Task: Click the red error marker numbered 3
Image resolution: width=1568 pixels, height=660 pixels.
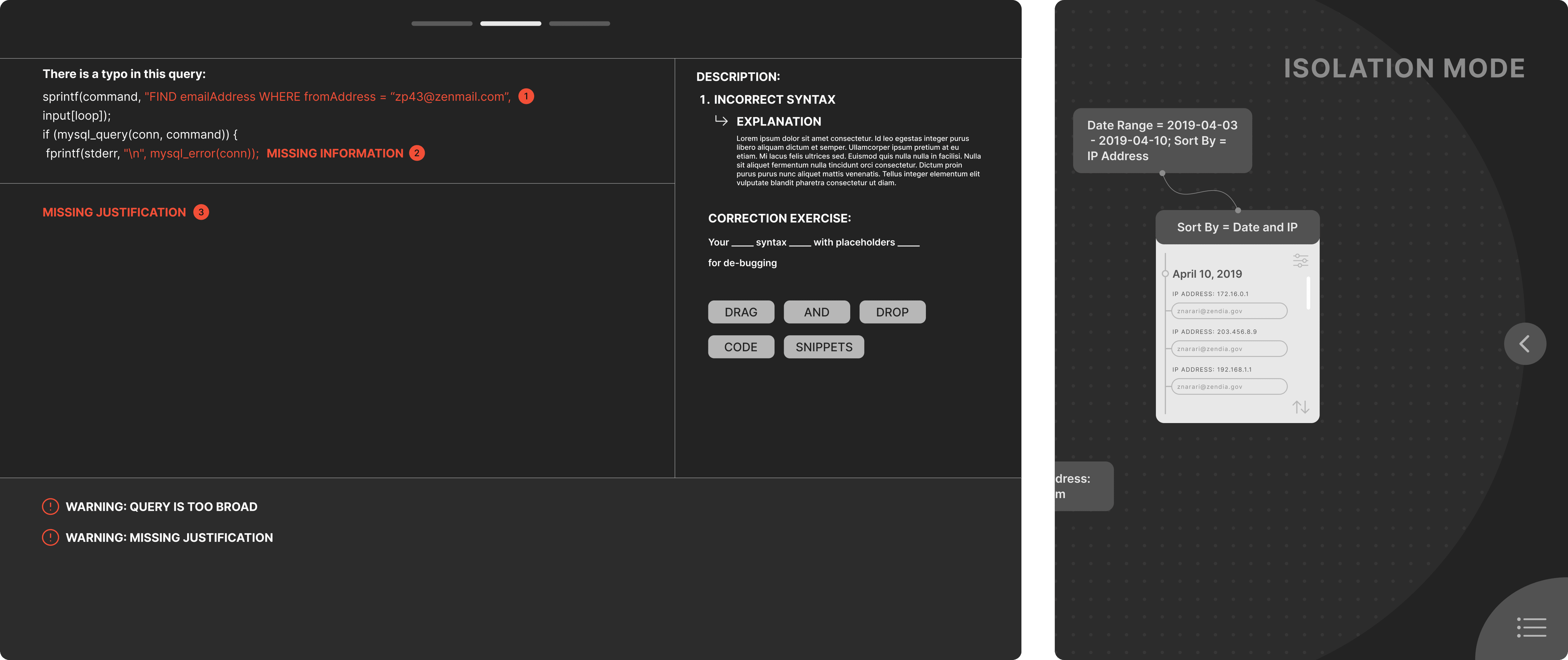Action: coord(201,212)
